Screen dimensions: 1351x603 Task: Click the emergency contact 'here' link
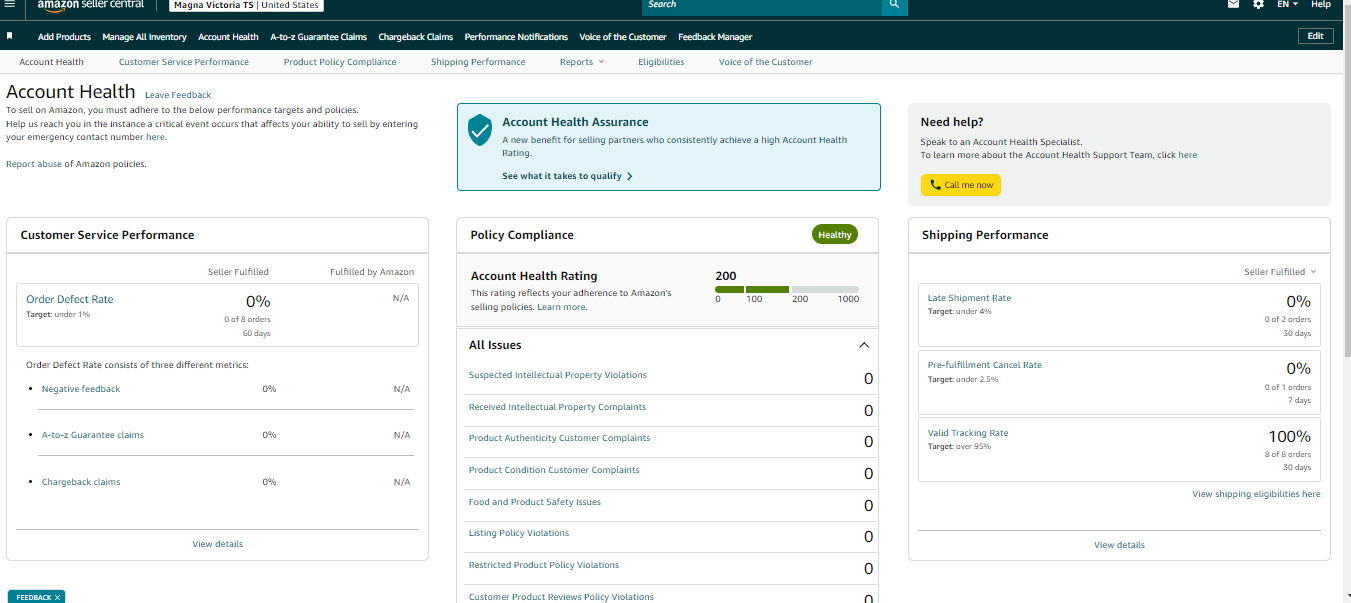click(155, 137)
